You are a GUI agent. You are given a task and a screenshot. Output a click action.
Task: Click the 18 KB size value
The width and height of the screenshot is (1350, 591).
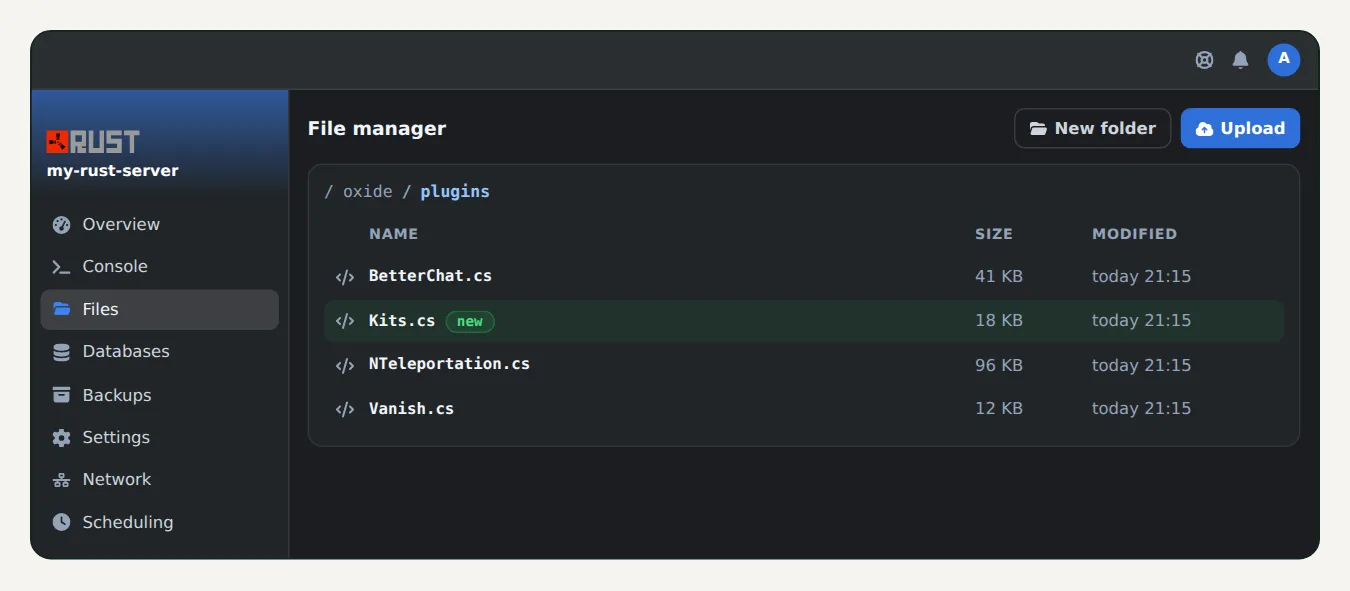pyautogui.click(x=999, y=320)
